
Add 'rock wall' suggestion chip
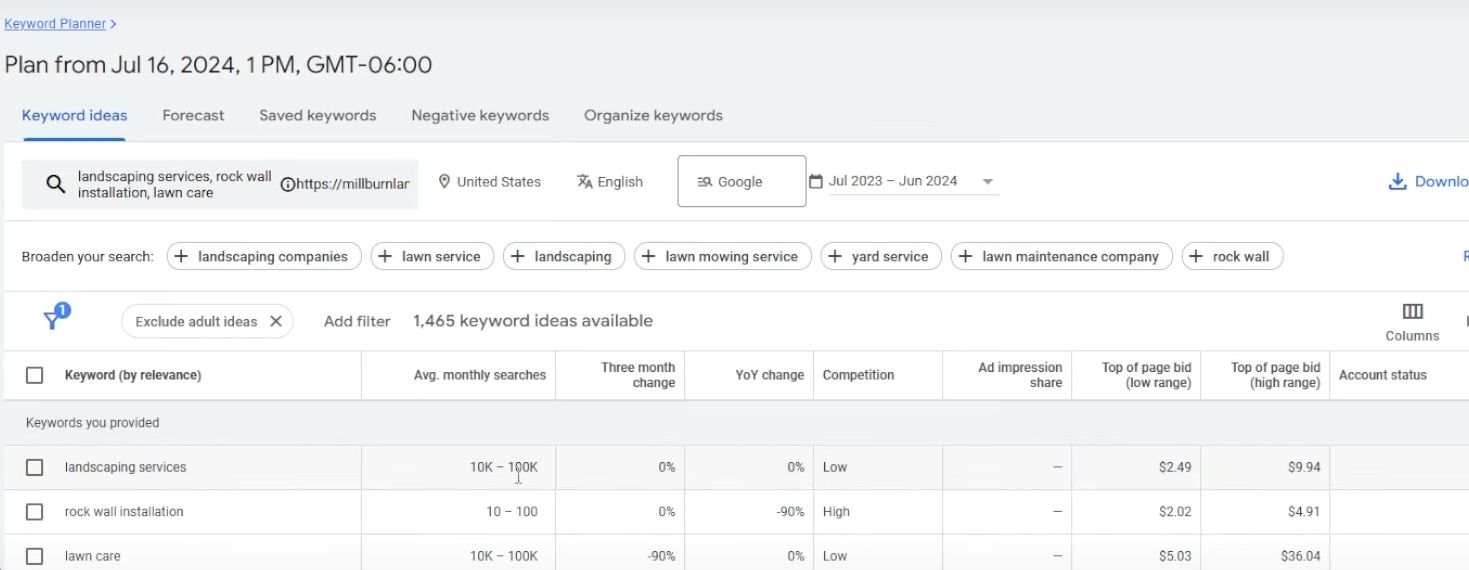tap(1232, 256)
